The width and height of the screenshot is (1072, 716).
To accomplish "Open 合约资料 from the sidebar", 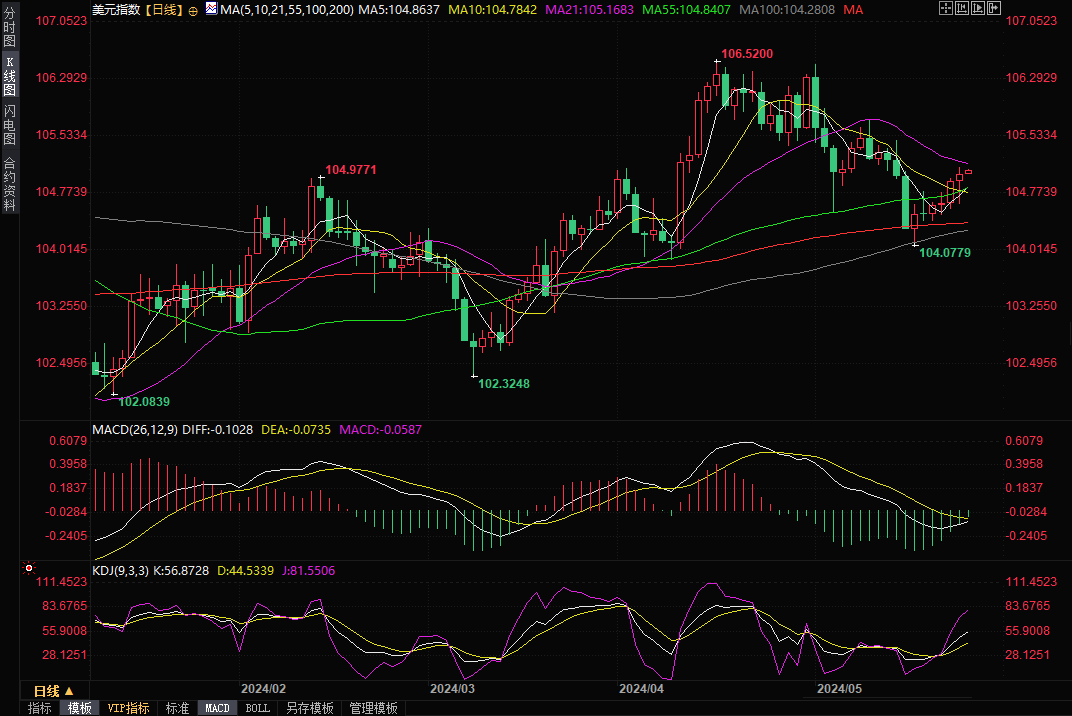I will [x=9, y=184].
